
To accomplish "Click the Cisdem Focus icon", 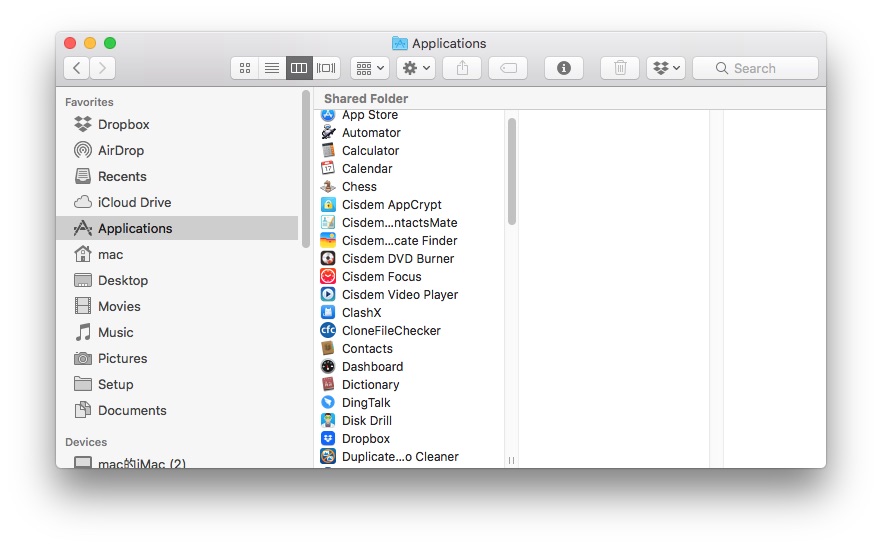I will click(328, 276).
